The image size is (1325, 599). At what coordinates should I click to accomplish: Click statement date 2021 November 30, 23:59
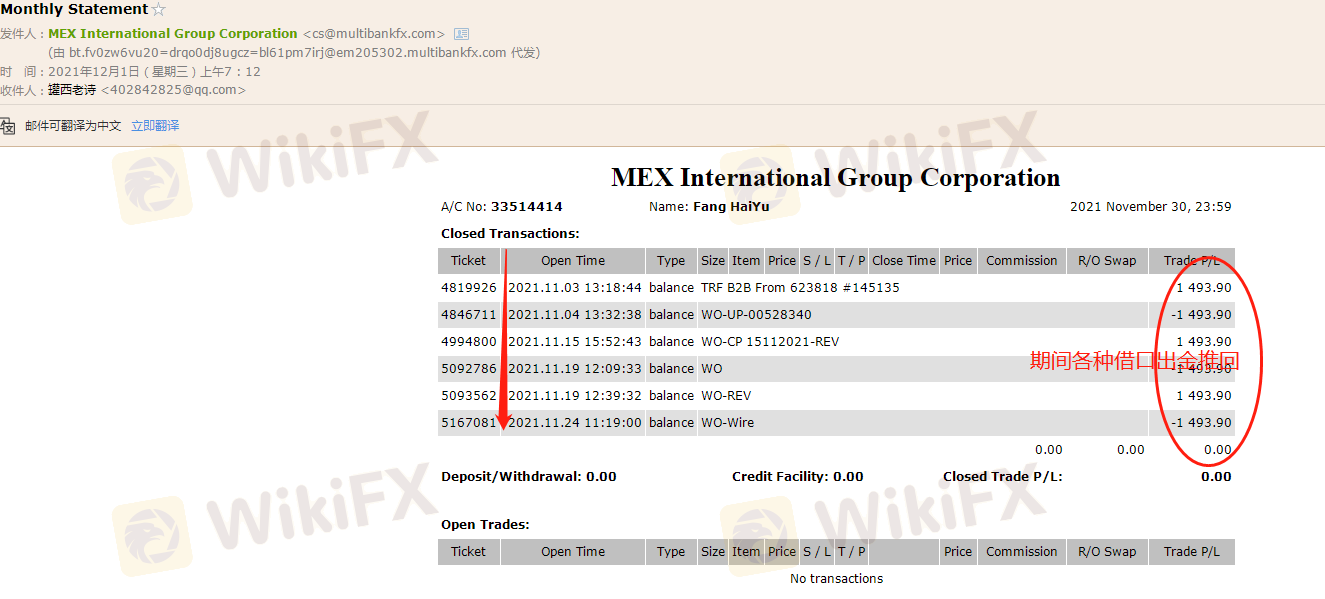coord(1151,207)
